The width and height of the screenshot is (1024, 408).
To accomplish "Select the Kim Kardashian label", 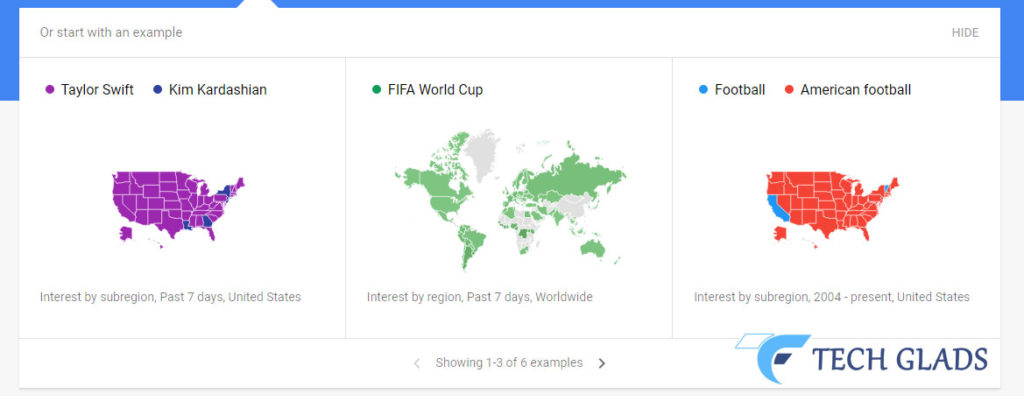I will 218,90.
